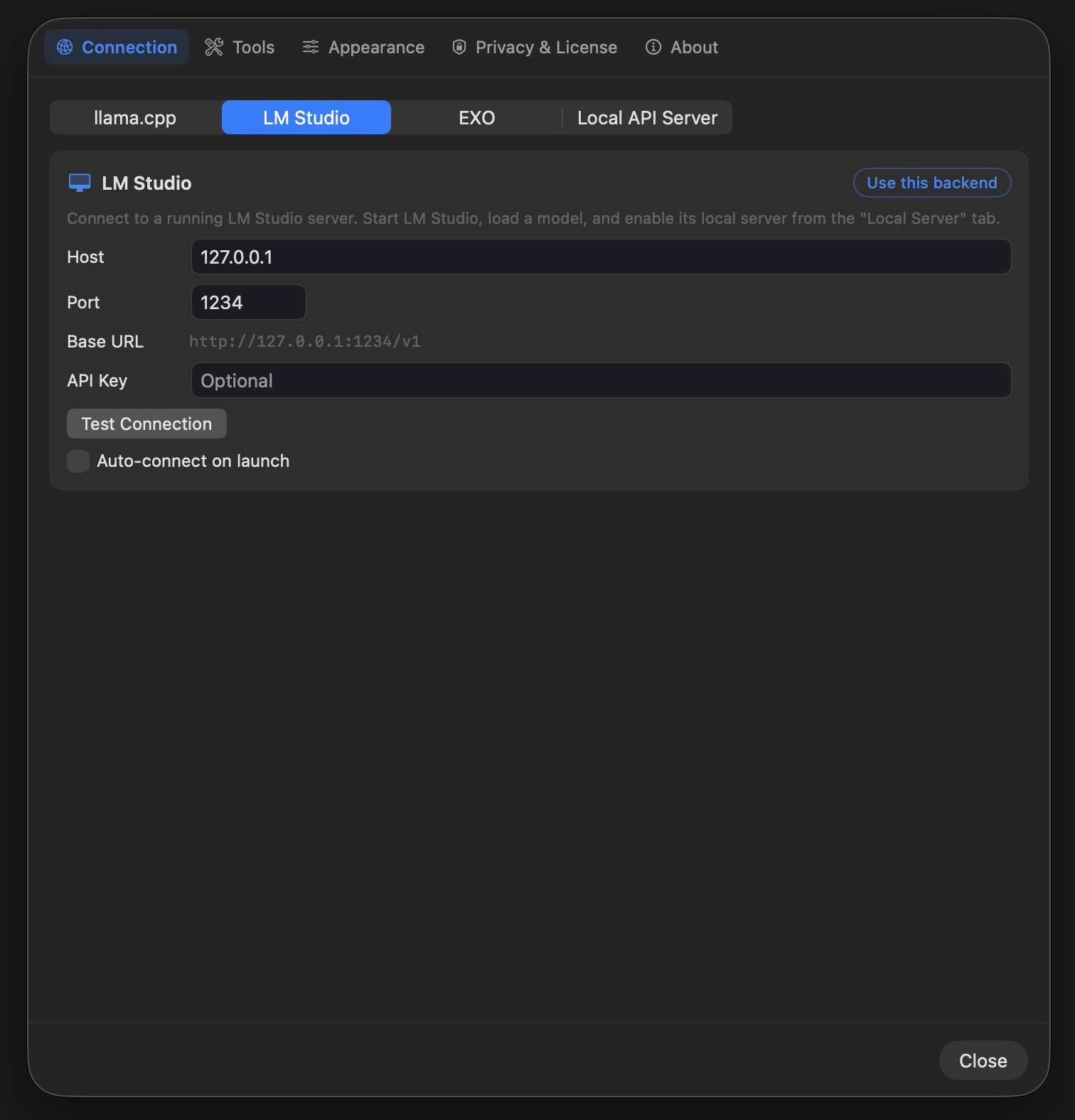Screen dimensions: 1075x1120
Task: Select the Connection tab label
Action: click(x=129, y=47)
